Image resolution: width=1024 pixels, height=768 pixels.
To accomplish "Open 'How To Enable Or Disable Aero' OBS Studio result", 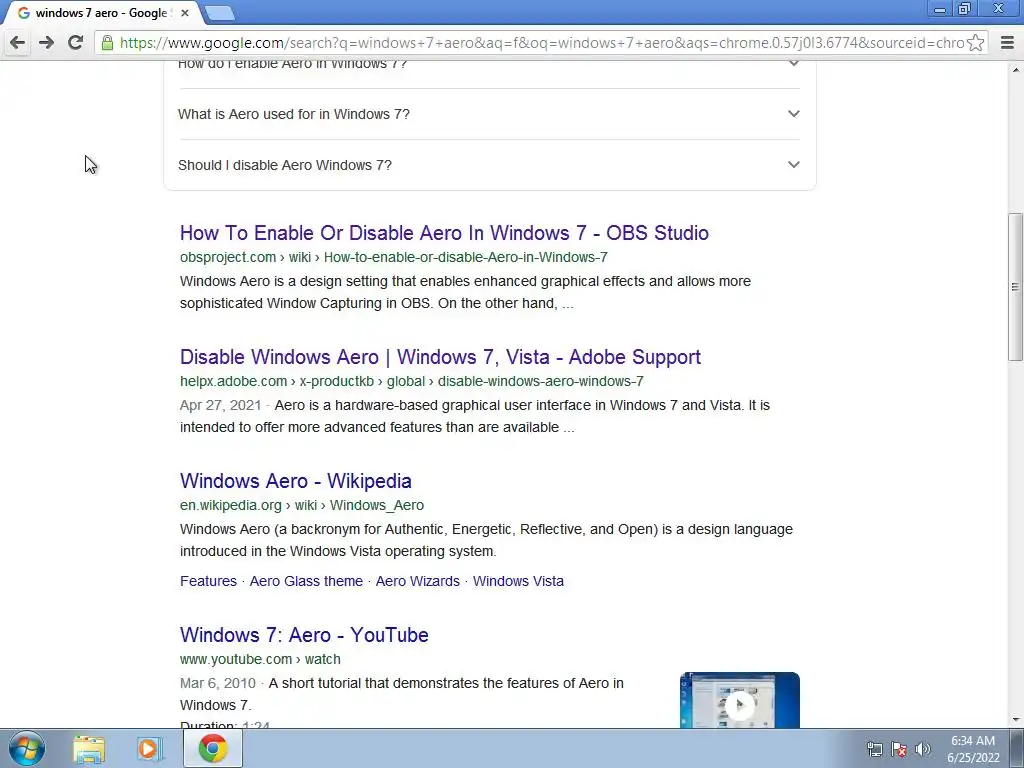I will point(444,233).
